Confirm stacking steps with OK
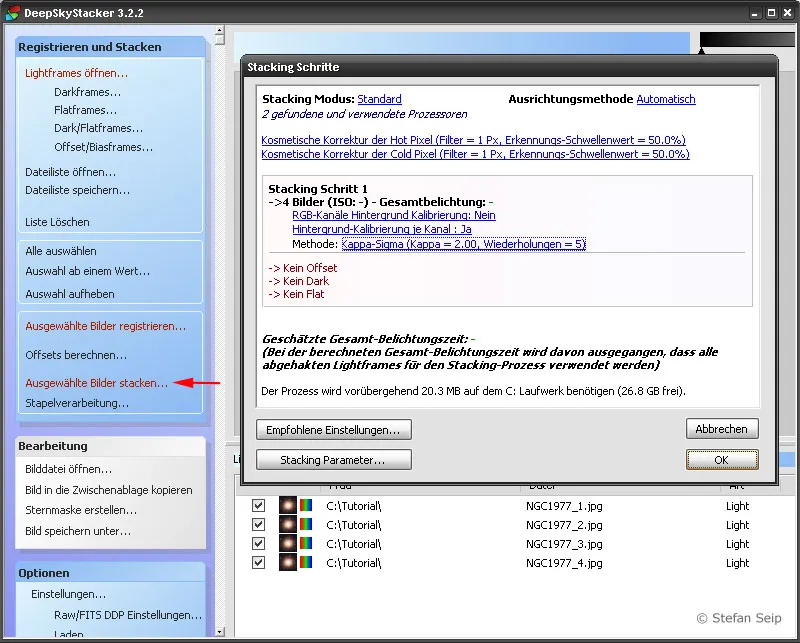 pyautogui.click(x=722, y=460)
